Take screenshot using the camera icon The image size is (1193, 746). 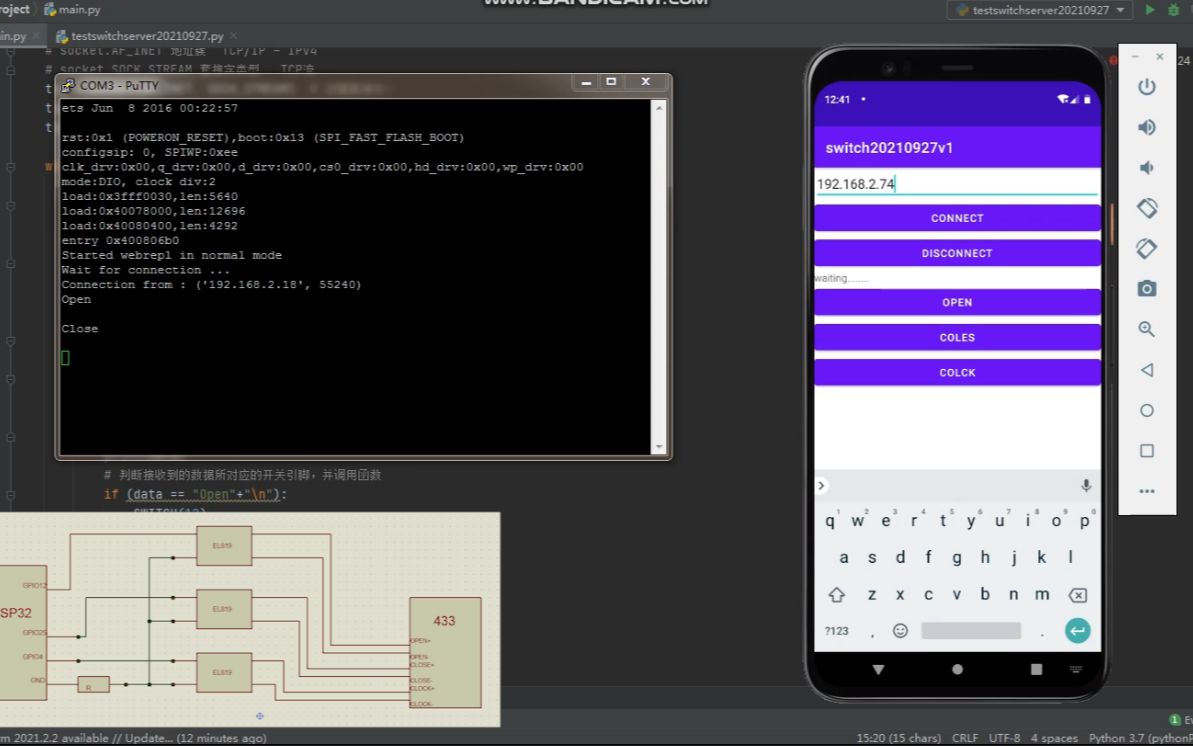point(1147,289)
